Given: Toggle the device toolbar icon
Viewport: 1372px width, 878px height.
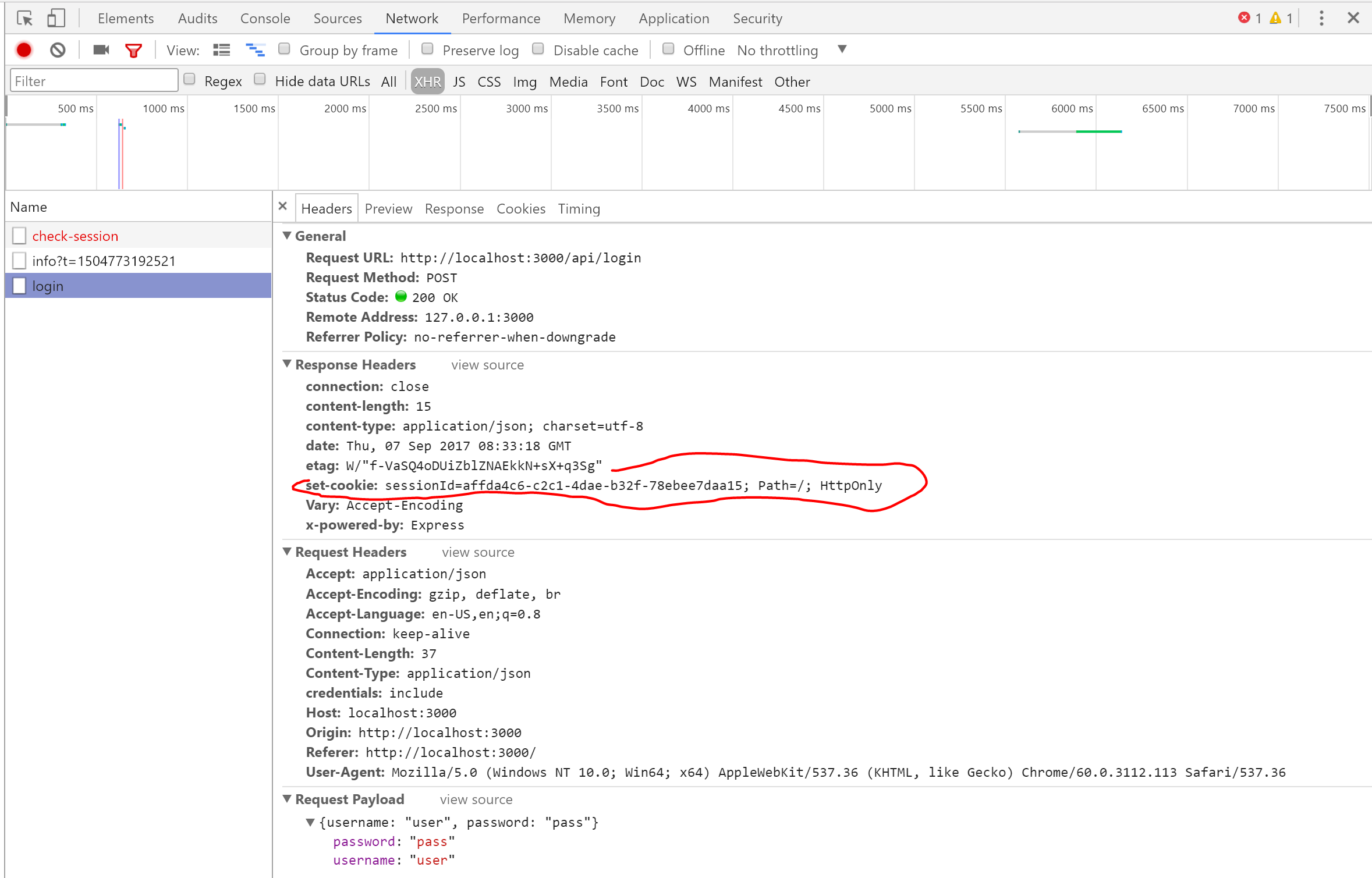Looking at the screenshot, I should pos(56,19).
